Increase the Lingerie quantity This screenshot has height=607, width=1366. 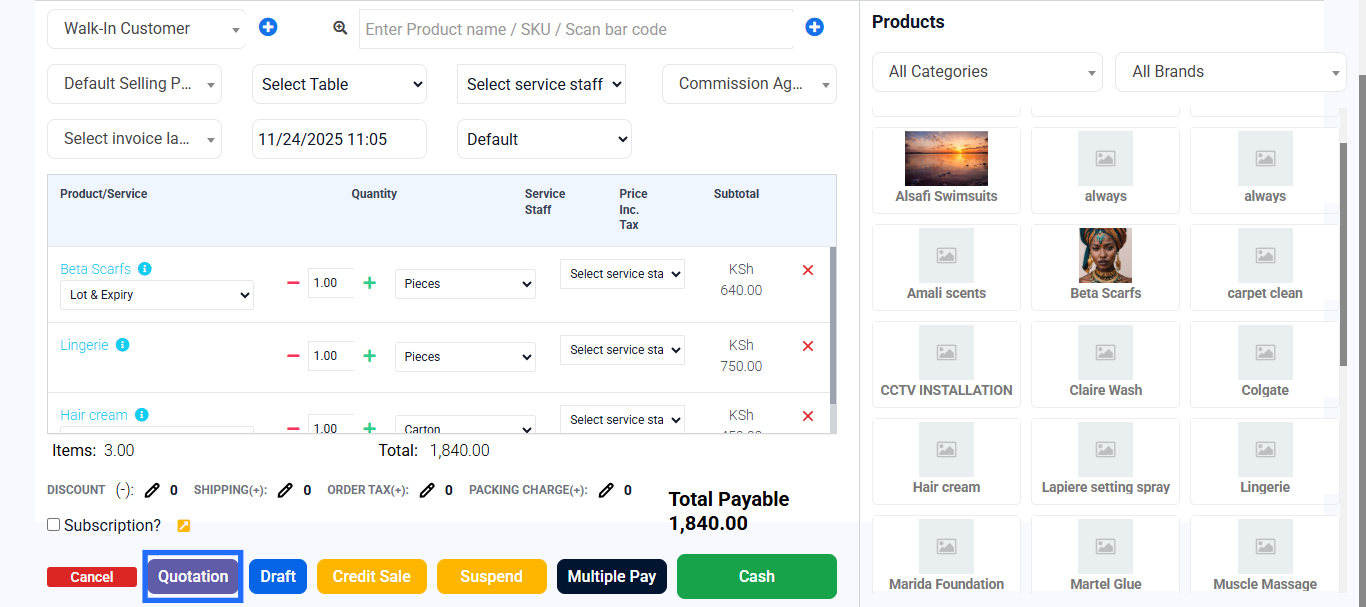[x=369, y=356]
